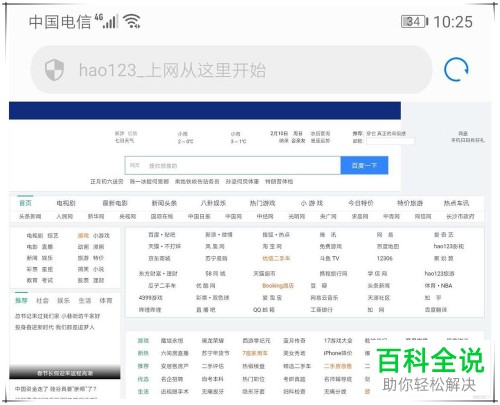Open the 爱奇艺 site link
Image resolution: width=500 pixels, height=405 pixels.
(444, 235)
